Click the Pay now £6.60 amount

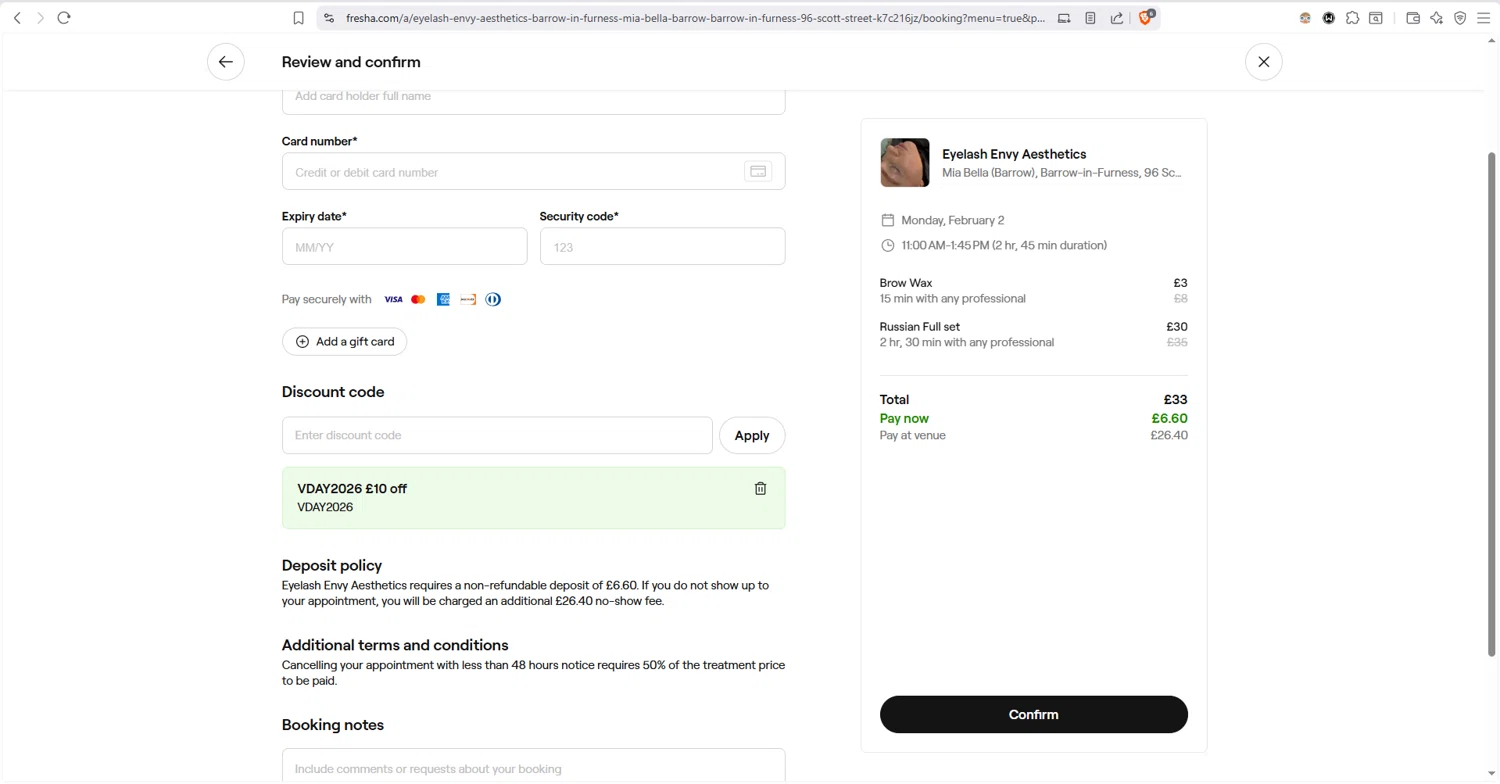[1169, 419]
